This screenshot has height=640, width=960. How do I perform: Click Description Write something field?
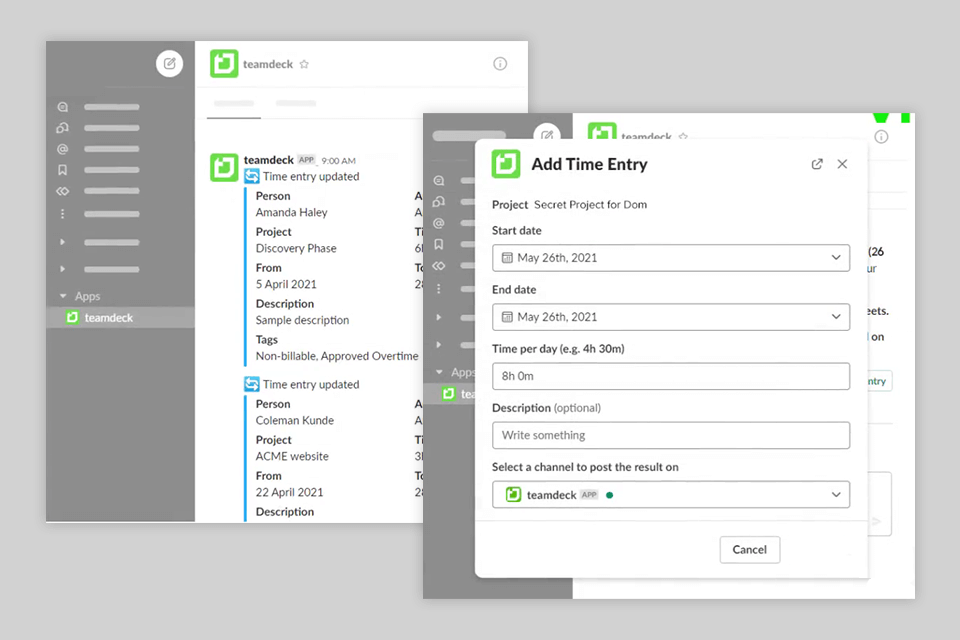670,435
